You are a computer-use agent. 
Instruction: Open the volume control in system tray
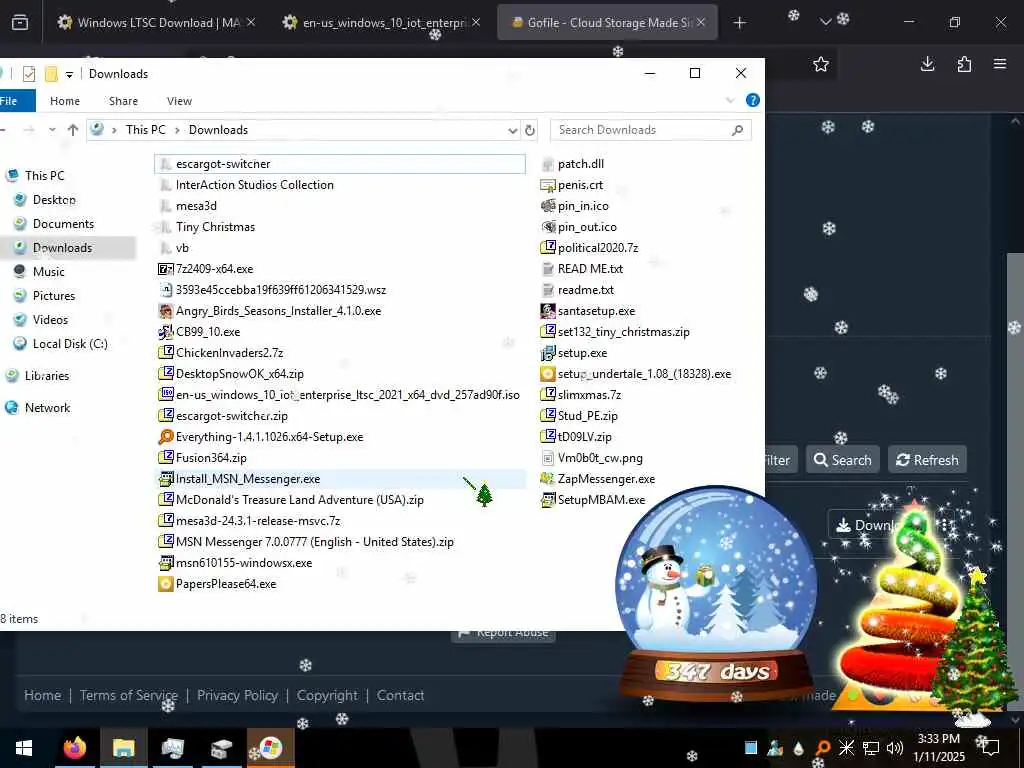[x=895, y=748]
